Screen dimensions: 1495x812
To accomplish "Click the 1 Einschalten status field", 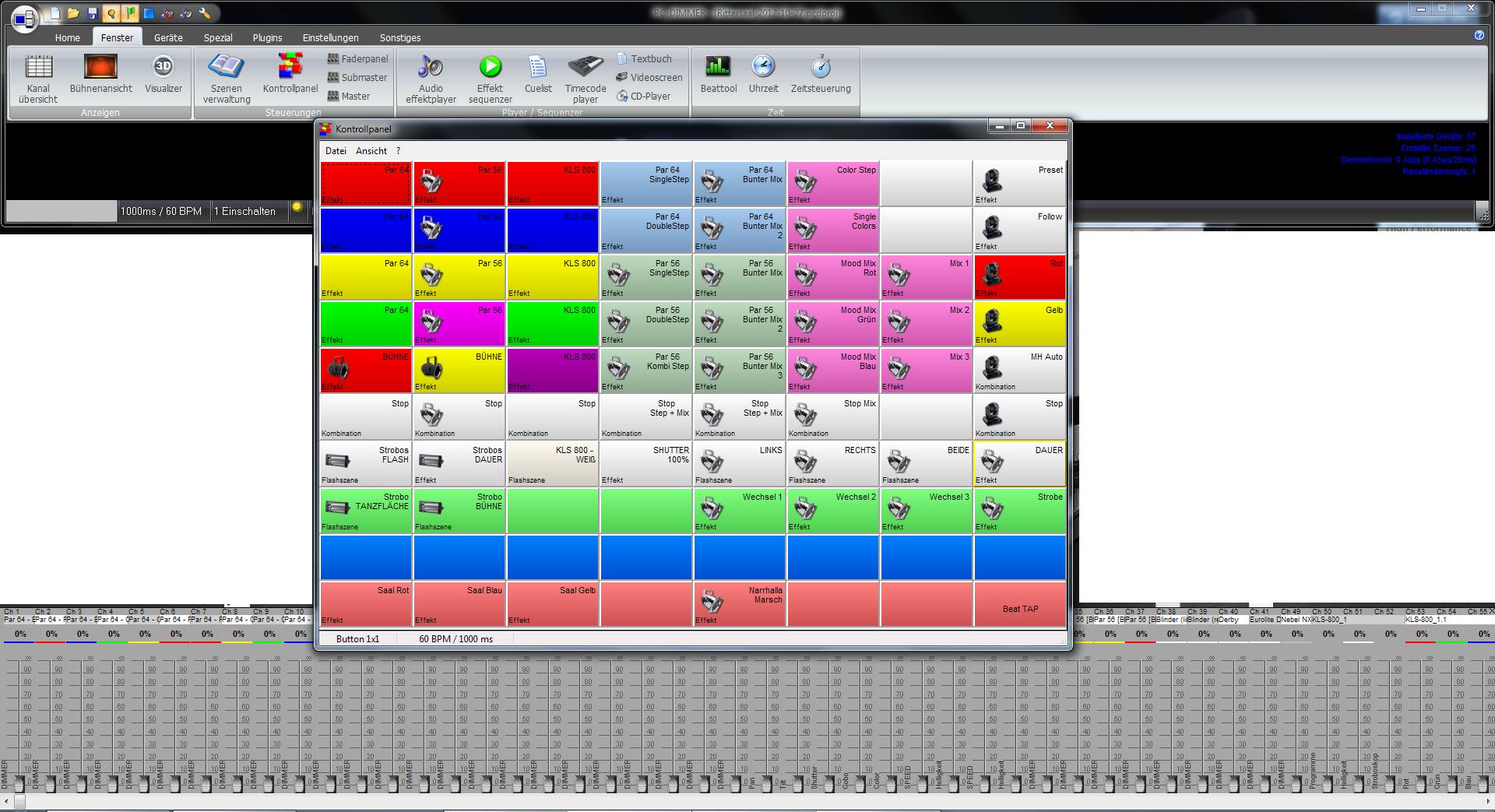I will 248,211.
